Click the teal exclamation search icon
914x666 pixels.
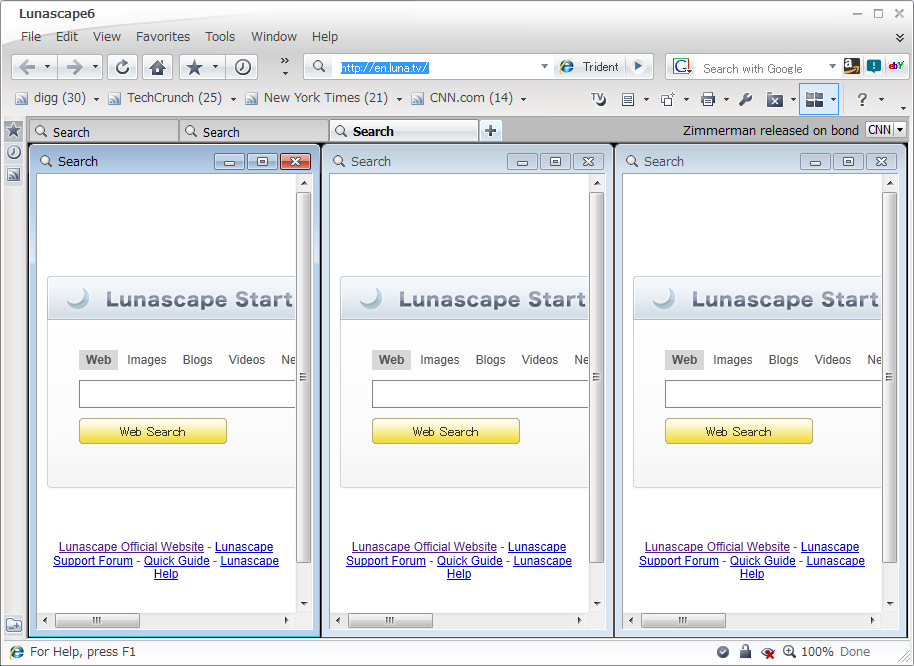pos(873,66)
